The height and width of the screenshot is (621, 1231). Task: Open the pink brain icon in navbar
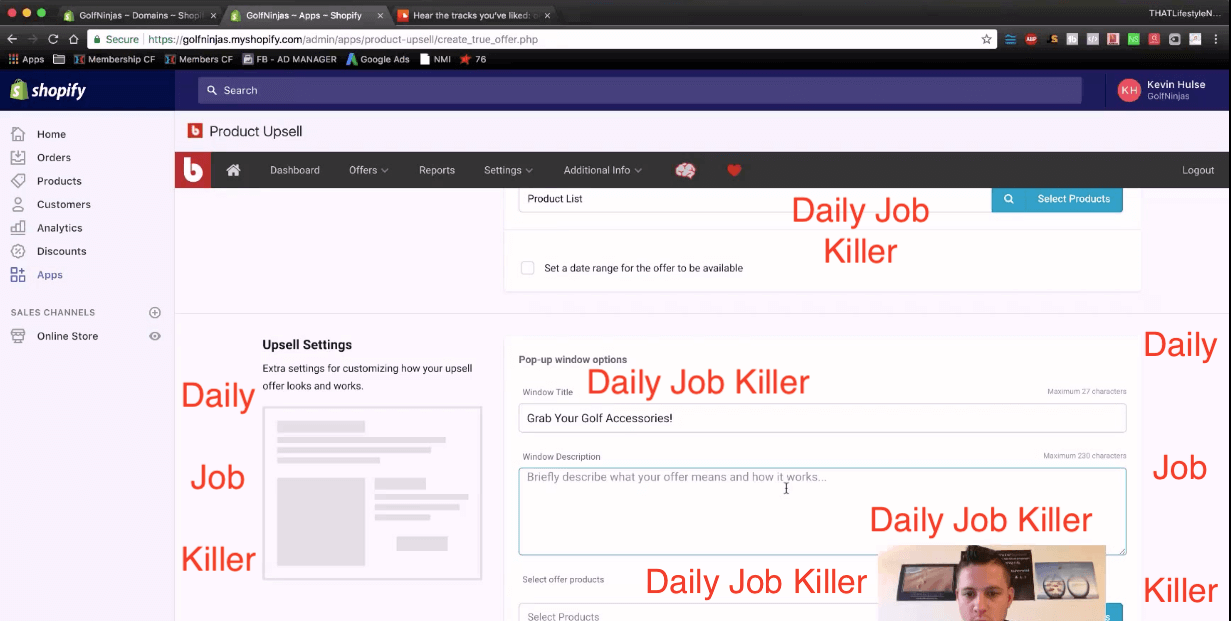(685, 170)
